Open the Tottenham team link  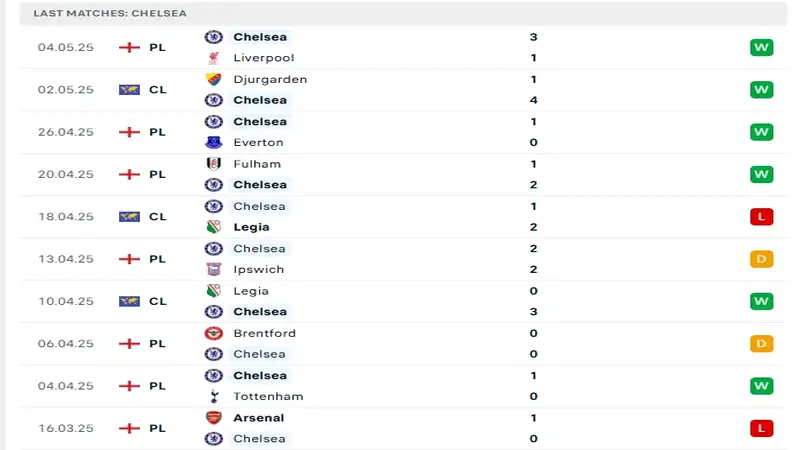[x=268, y=396]
